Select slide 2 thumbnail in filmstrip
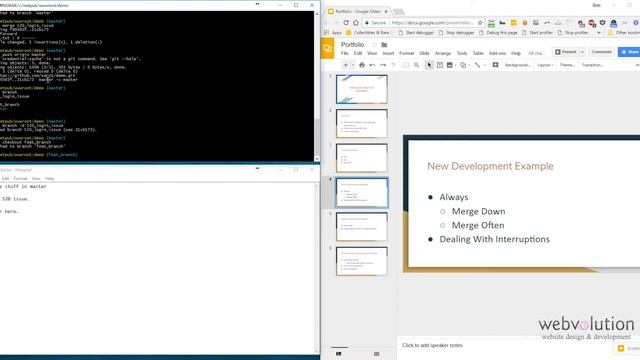This screenshot has height=360, width=640. (362, 123)
